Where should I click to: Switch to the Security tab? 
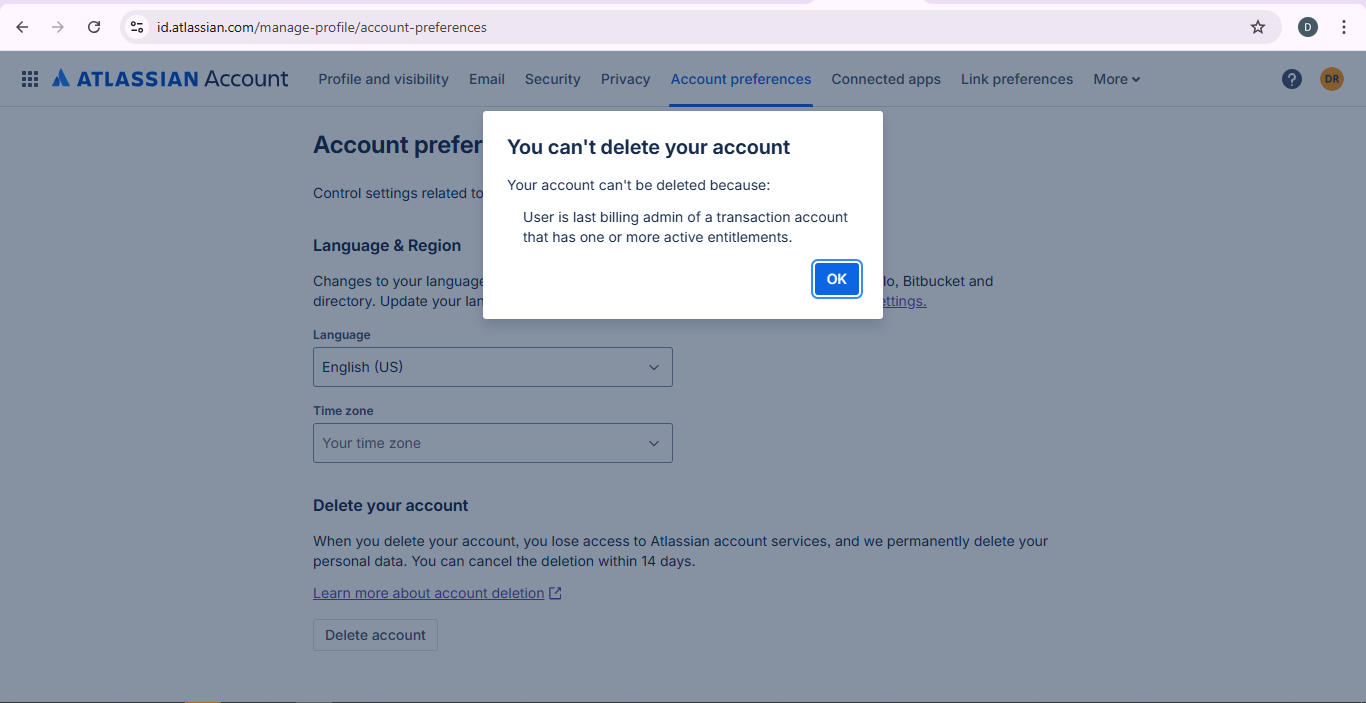[x=552, y=79]
